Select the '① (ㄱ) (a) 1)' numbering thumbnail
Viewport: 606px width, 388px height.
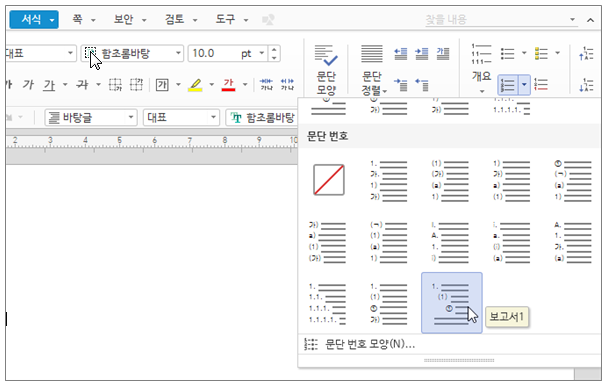[x=573, y=180]
